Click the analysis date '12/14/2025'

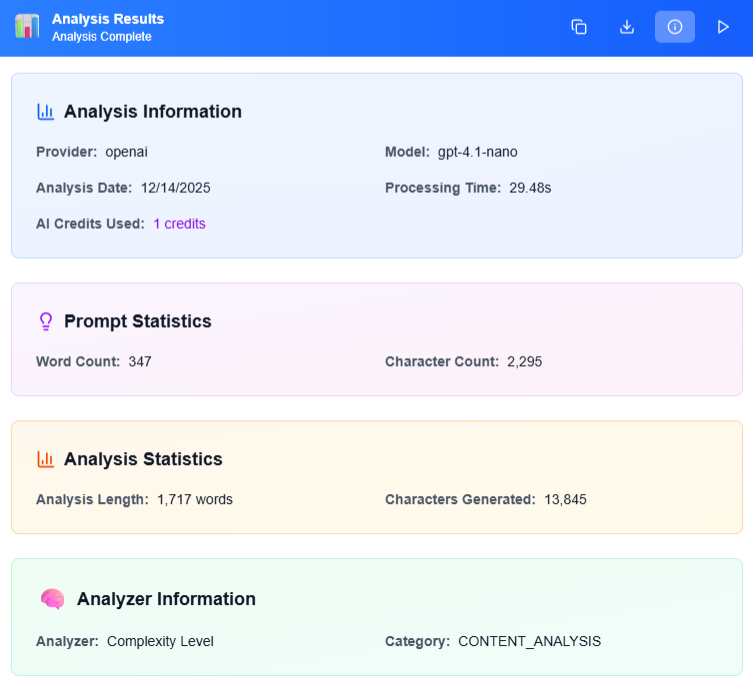[175, 188]
